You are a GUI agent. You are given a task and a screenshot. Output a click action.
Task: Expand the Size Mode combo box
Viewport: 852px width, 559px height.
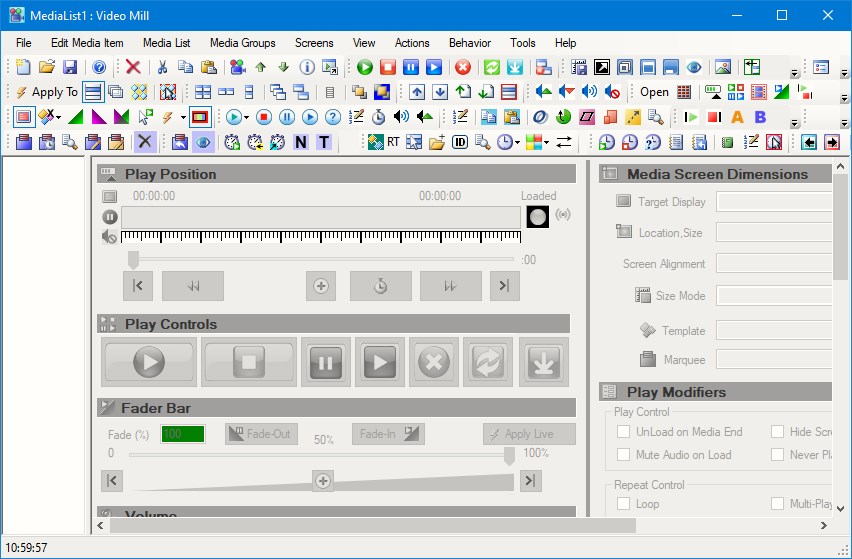(x=775, y=296)
